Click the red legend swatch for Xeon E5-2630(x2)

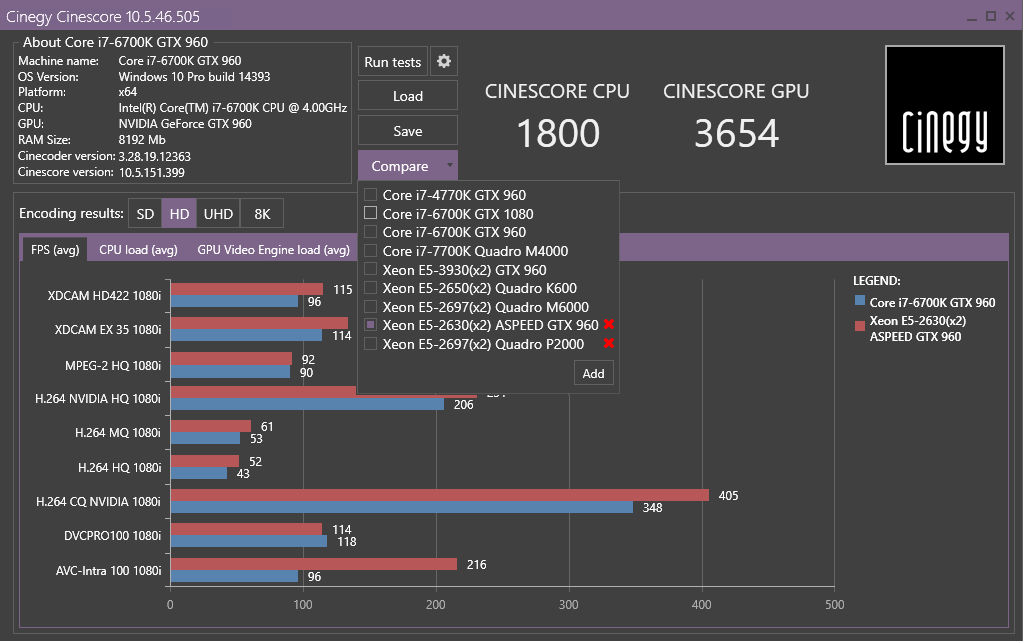[860, 326]
